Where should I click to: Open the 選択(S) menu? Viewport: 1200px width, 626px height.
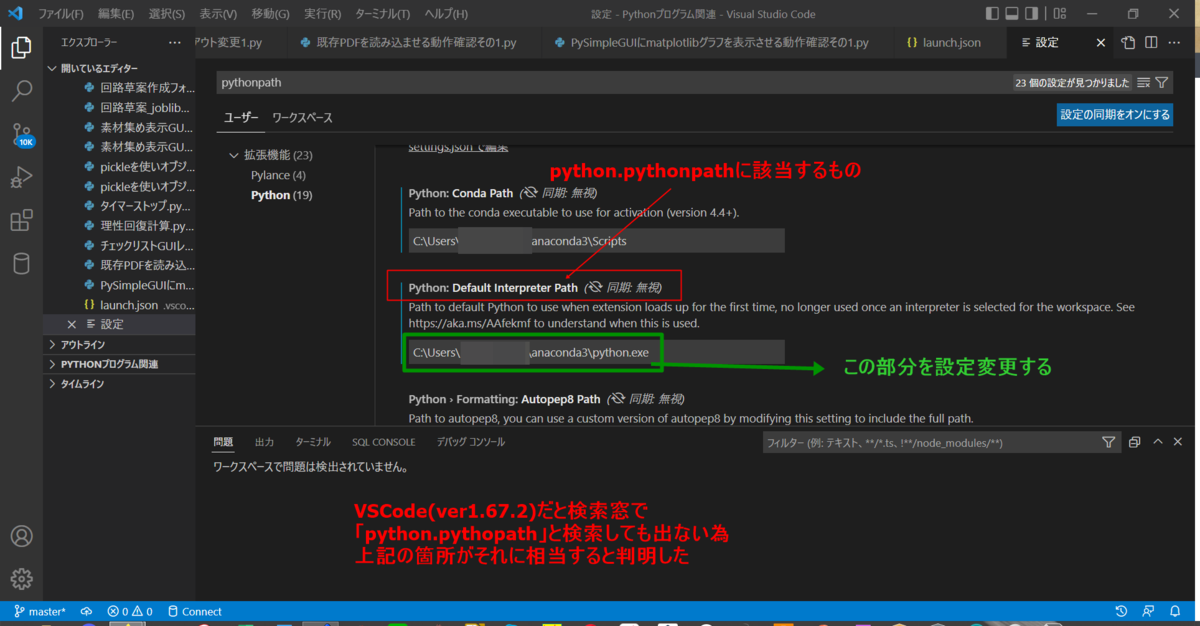pyautogui.click(x=167, y=14)
